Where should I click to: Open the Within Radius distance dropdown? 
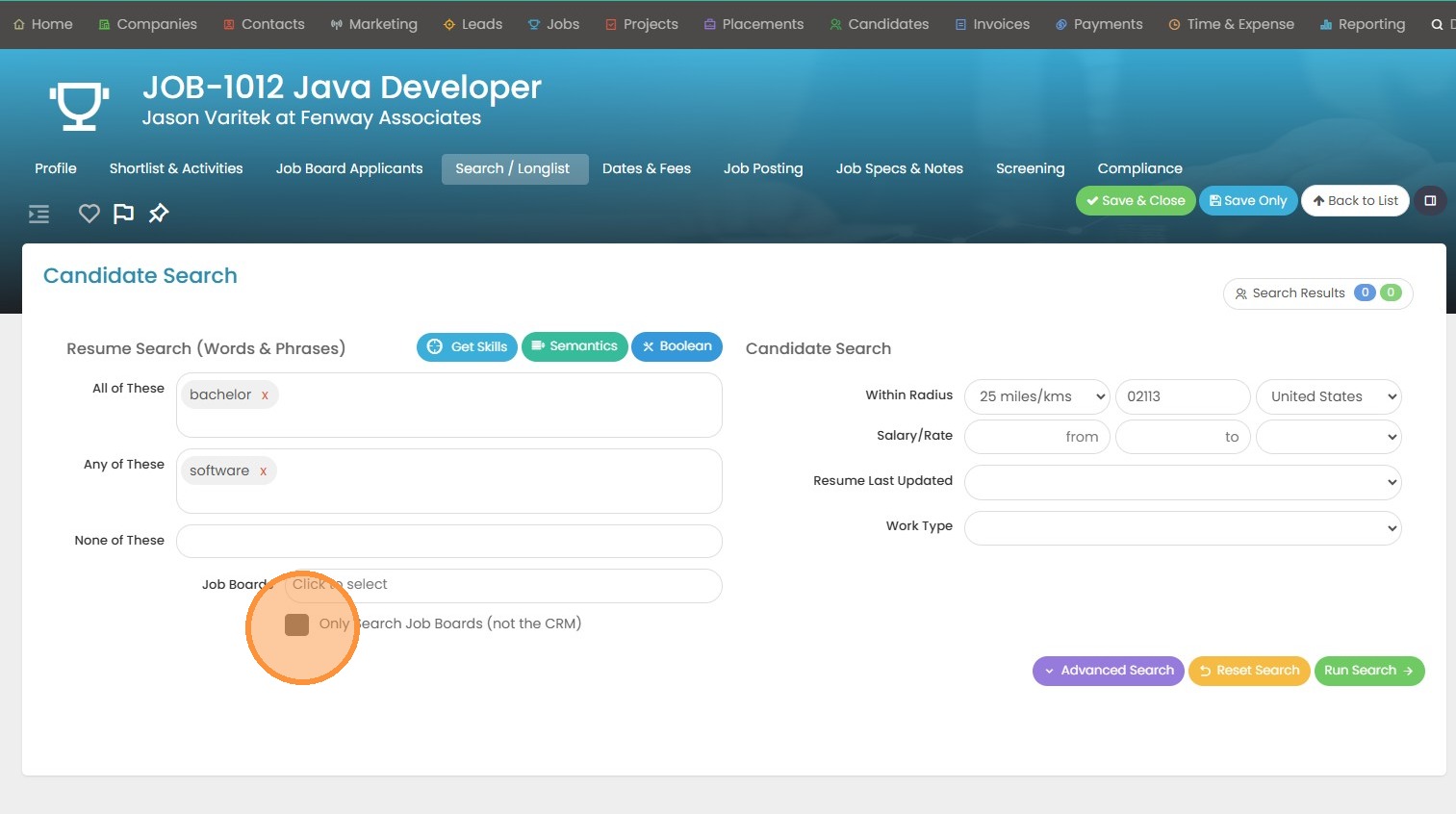1036,396
